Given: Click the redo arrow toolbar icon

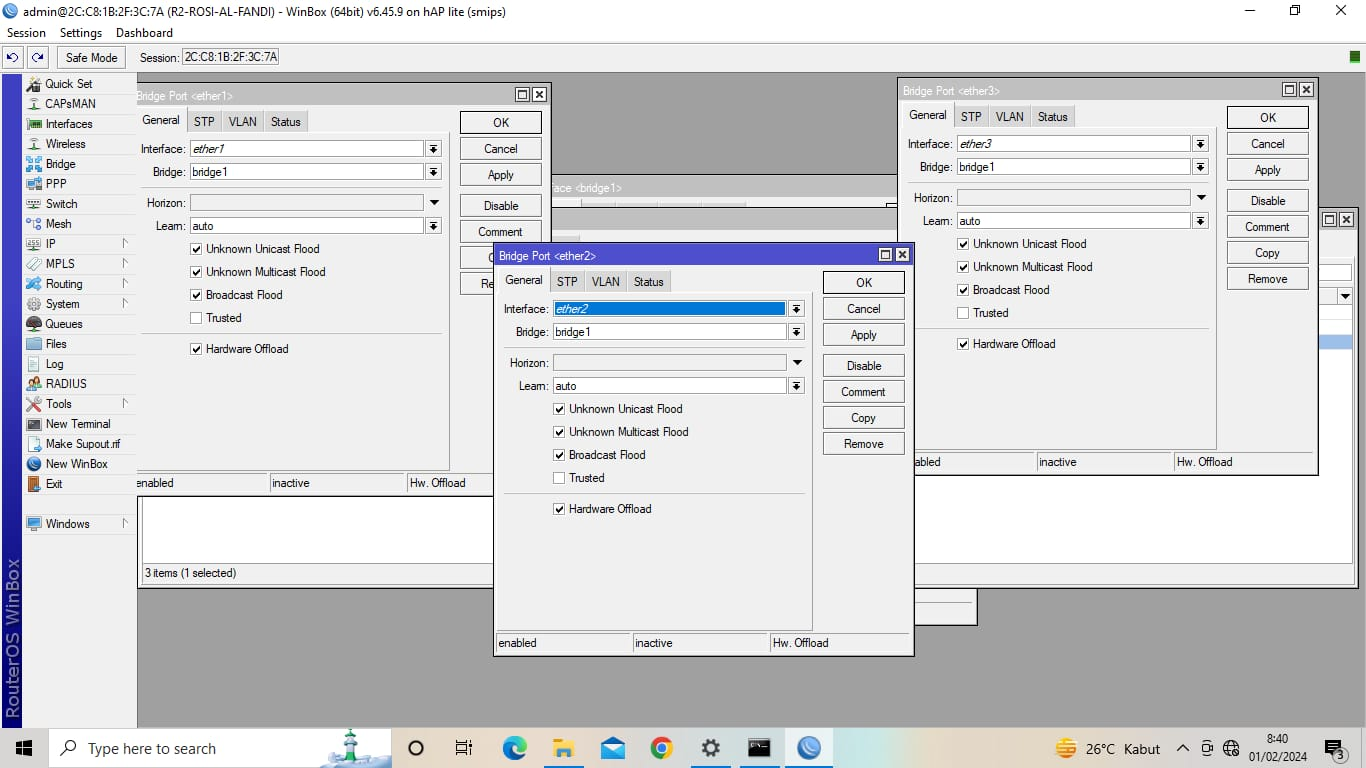Looking at the screenshot, I should point(37,58).
